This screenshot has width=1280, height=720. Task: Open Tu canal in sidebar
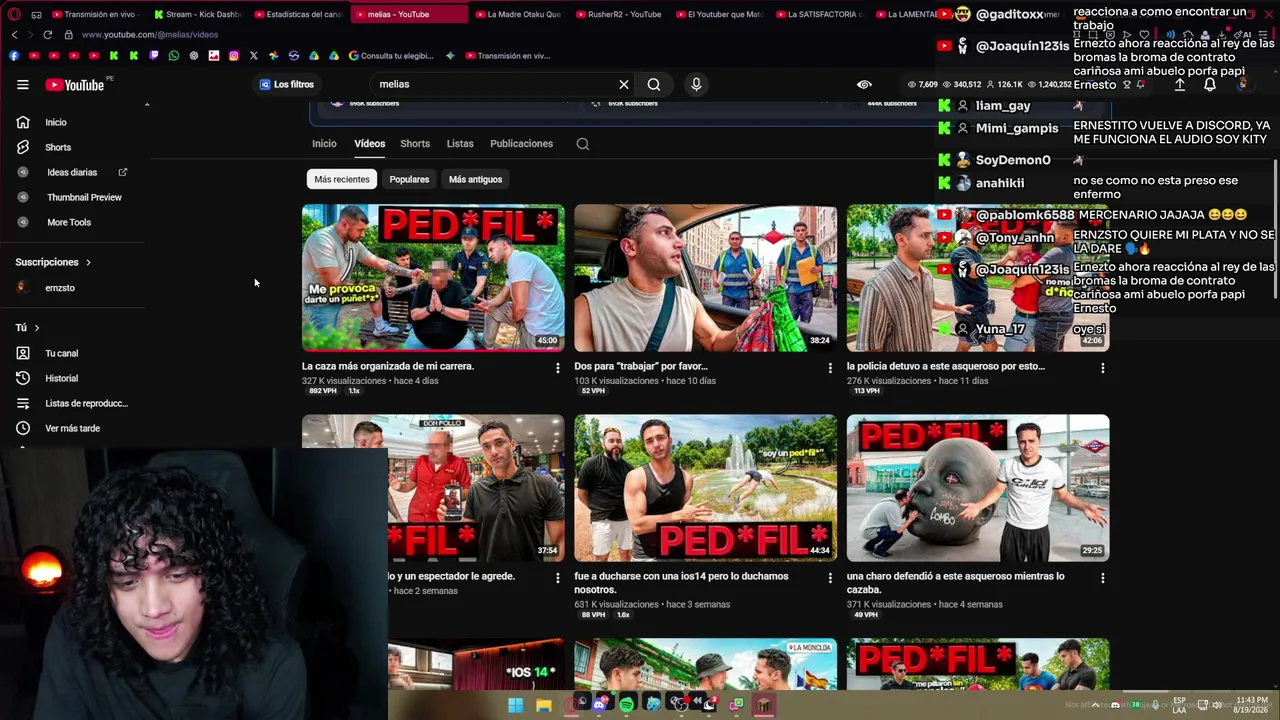point(61,353)
